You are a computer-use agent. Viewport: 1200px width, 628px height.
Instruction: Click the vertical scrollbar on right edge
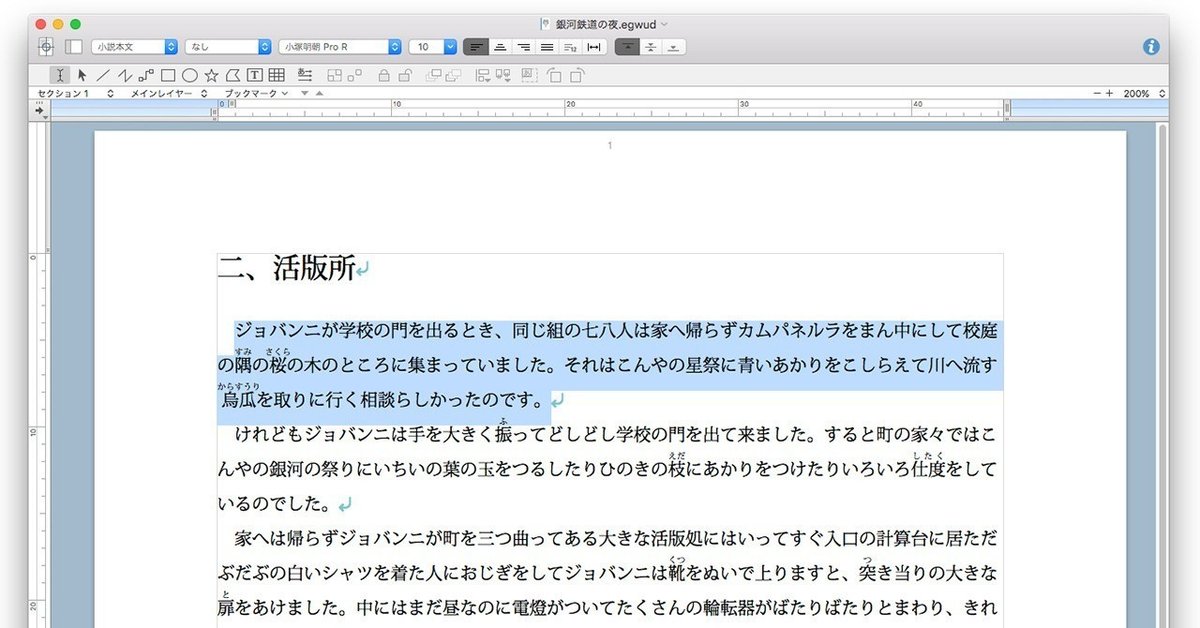point(1163,375)
